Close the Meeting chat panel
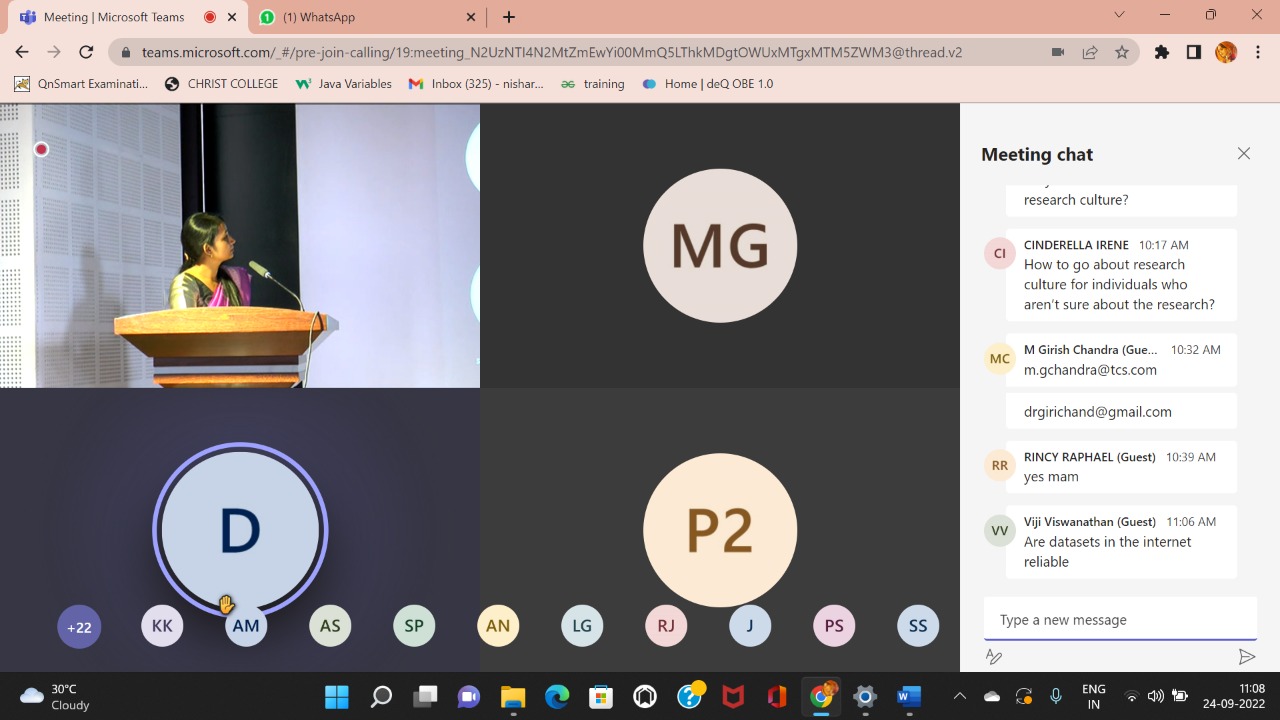 (1244, 153)
